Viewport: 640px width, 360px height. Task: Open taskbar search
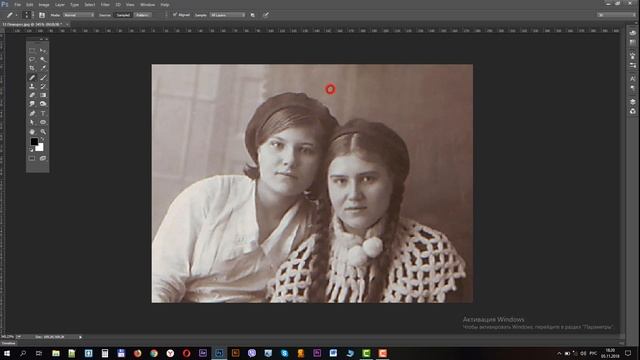23,353
